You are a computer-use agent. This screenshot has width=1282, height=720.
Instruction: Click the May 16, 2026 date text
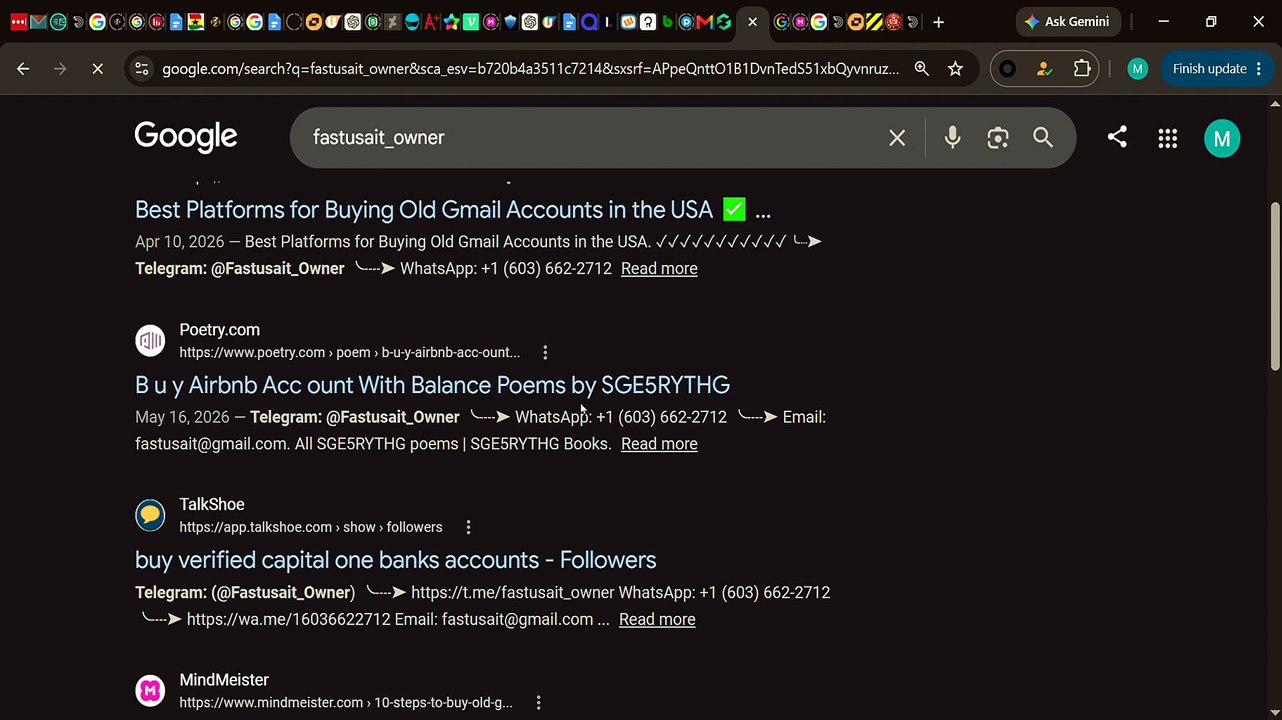tap(181, 417)
